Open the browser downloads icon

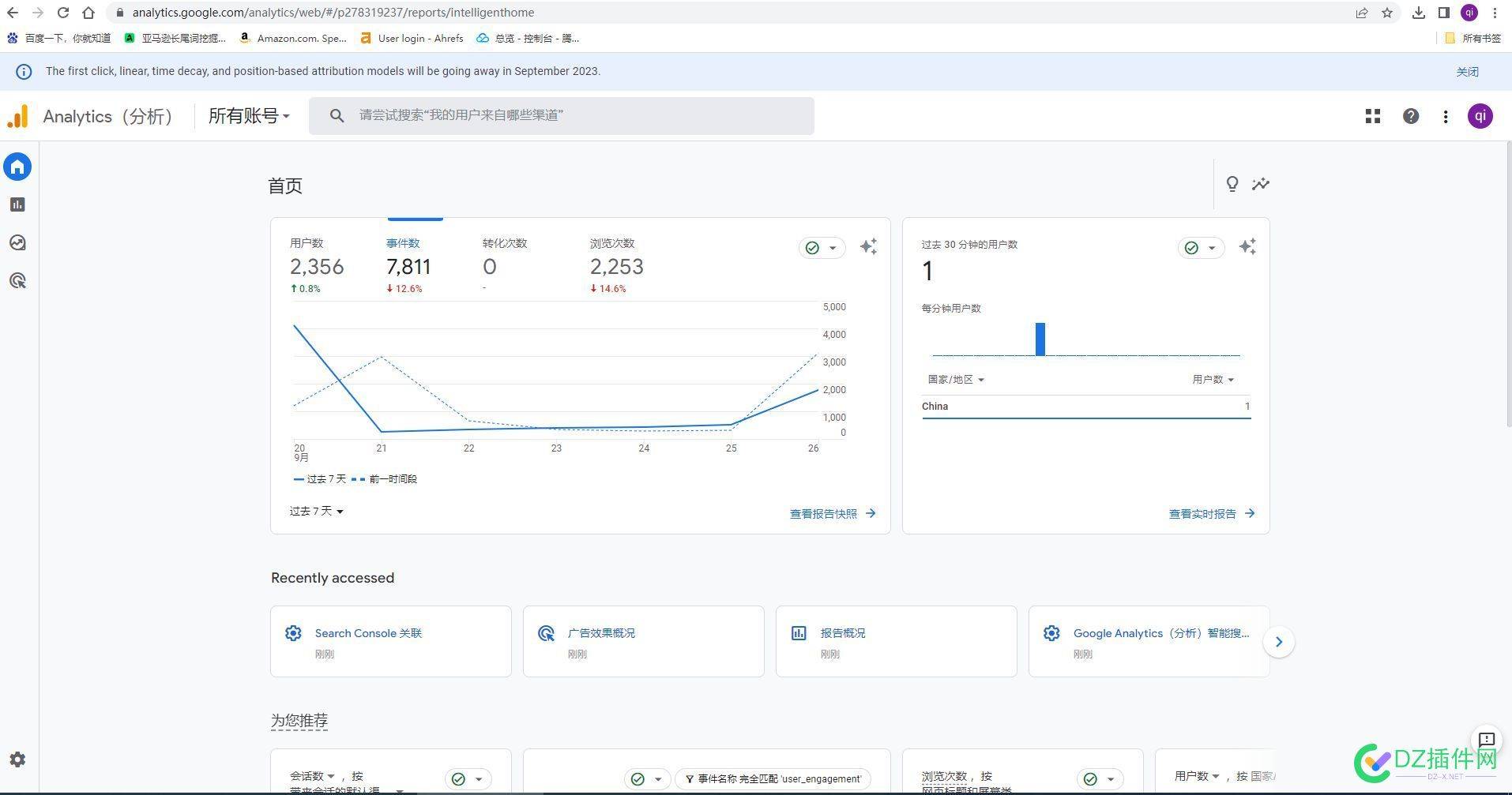tap(1419, 13)
